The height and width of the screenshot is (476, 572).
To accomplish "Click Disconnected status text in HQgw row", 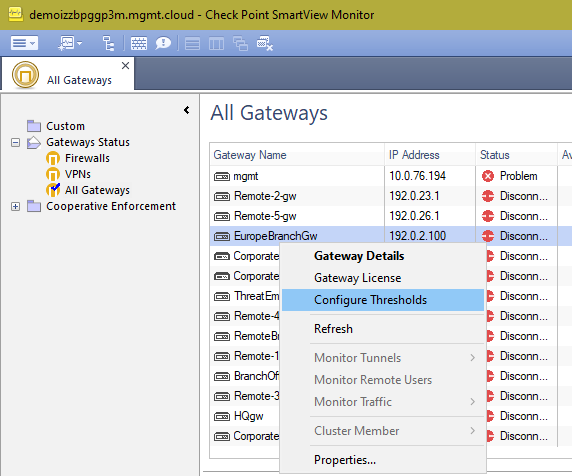I will (x=523, y=416).
